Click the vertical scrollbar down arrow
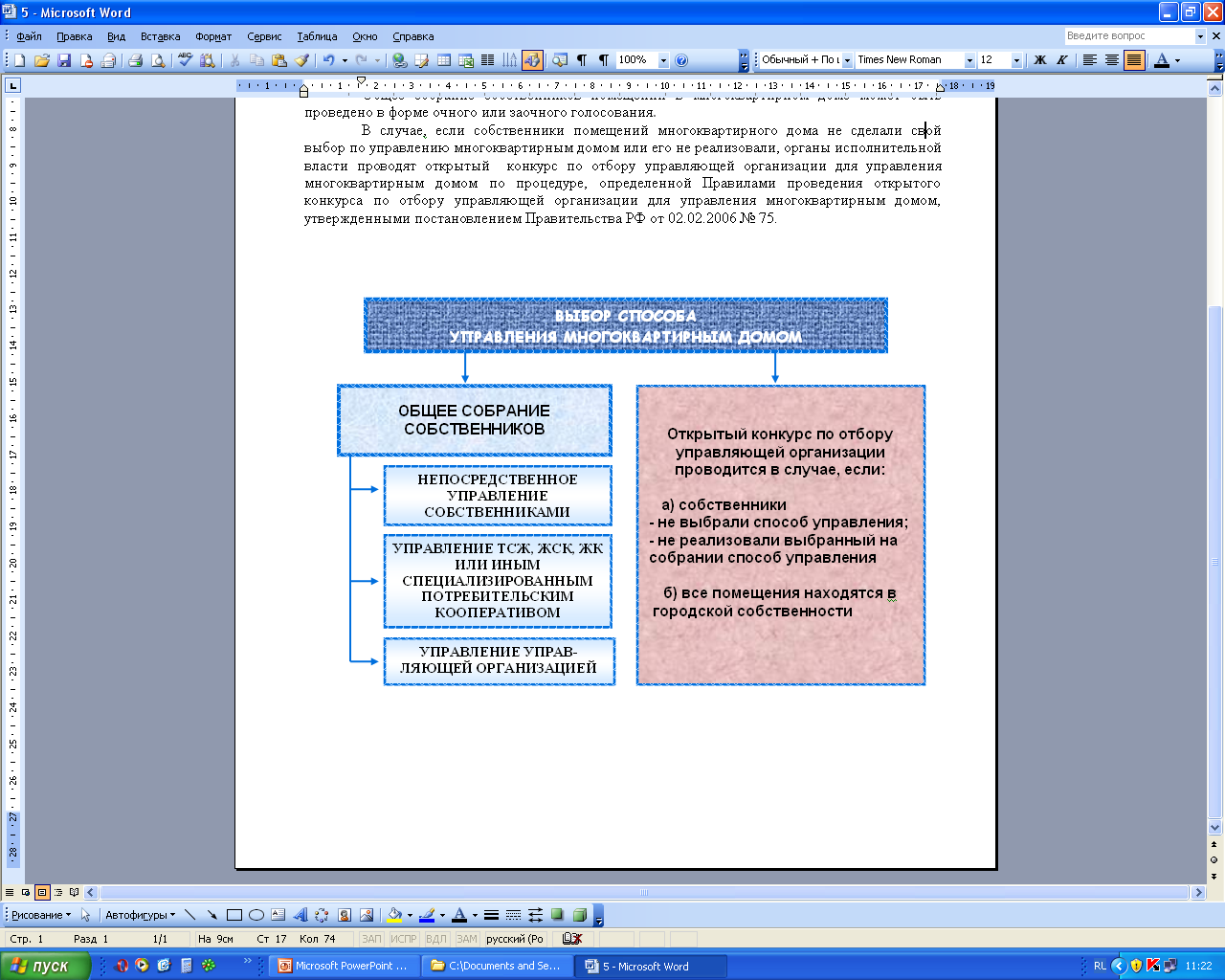Image resolution: width=1225 pixels, height=980 pixels. (1215, 828)
